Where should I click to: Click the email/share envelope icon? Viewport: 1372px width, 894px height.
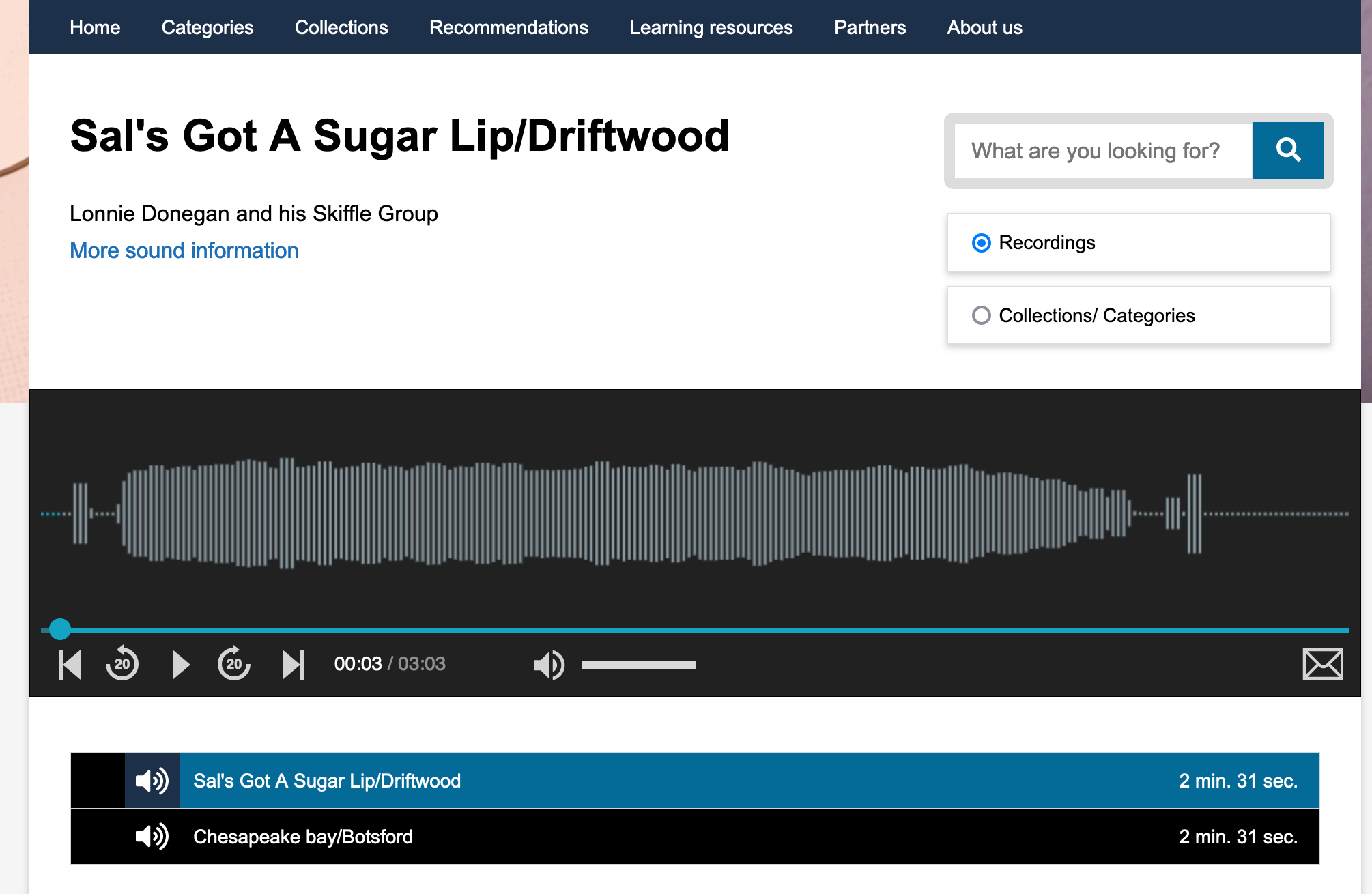1322,663
